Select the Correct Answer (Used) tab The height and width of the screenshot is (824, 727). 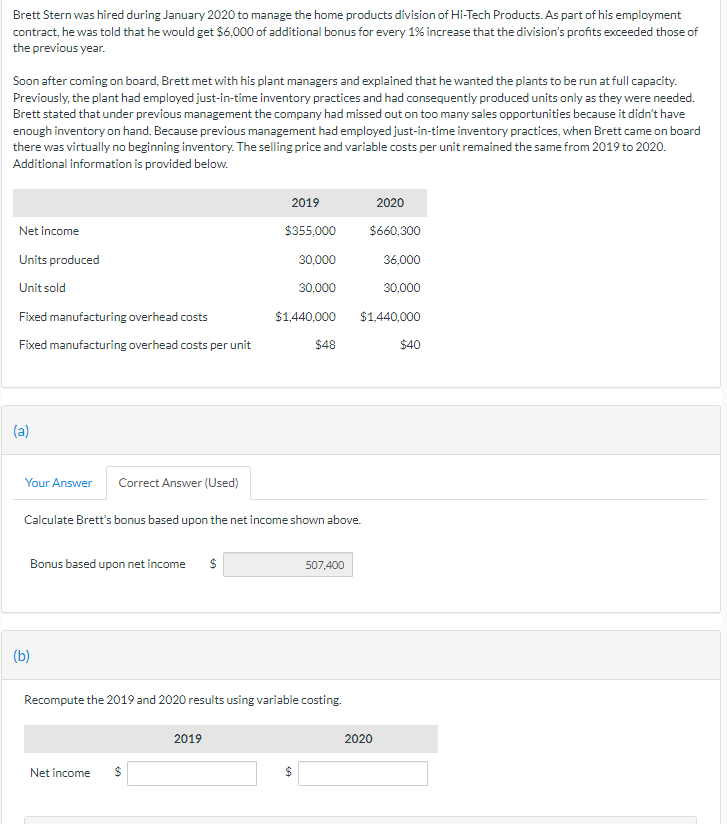pyautogui.click(x=178, y=482)
